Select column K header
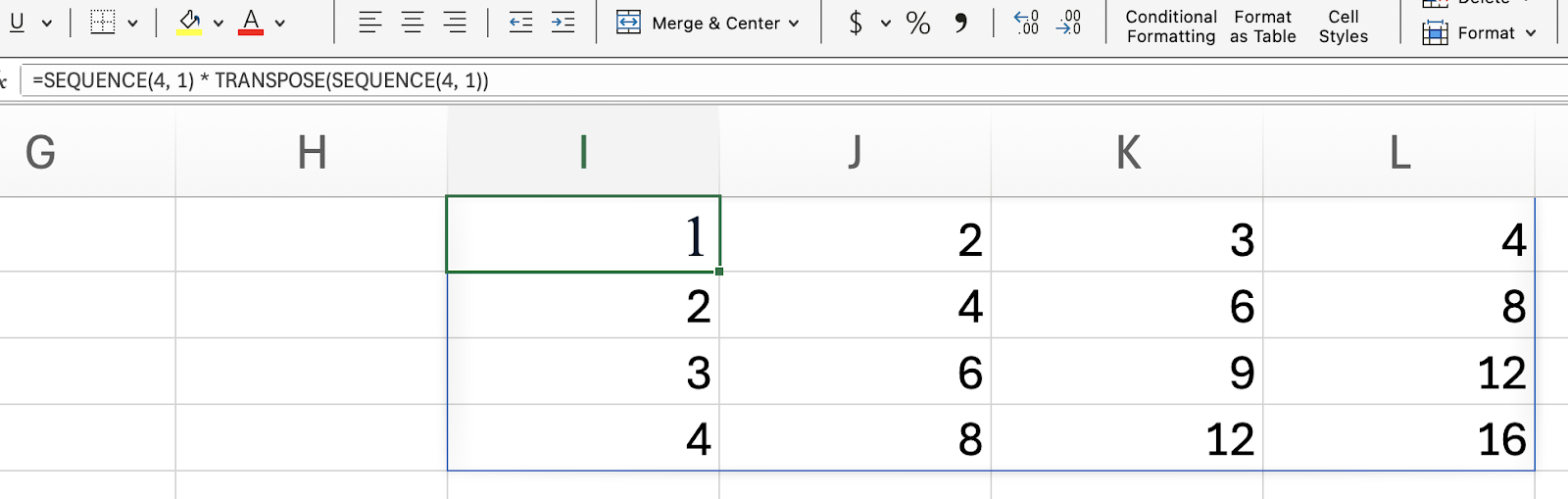This screenshot has height=499, width=1568. 1127,152
